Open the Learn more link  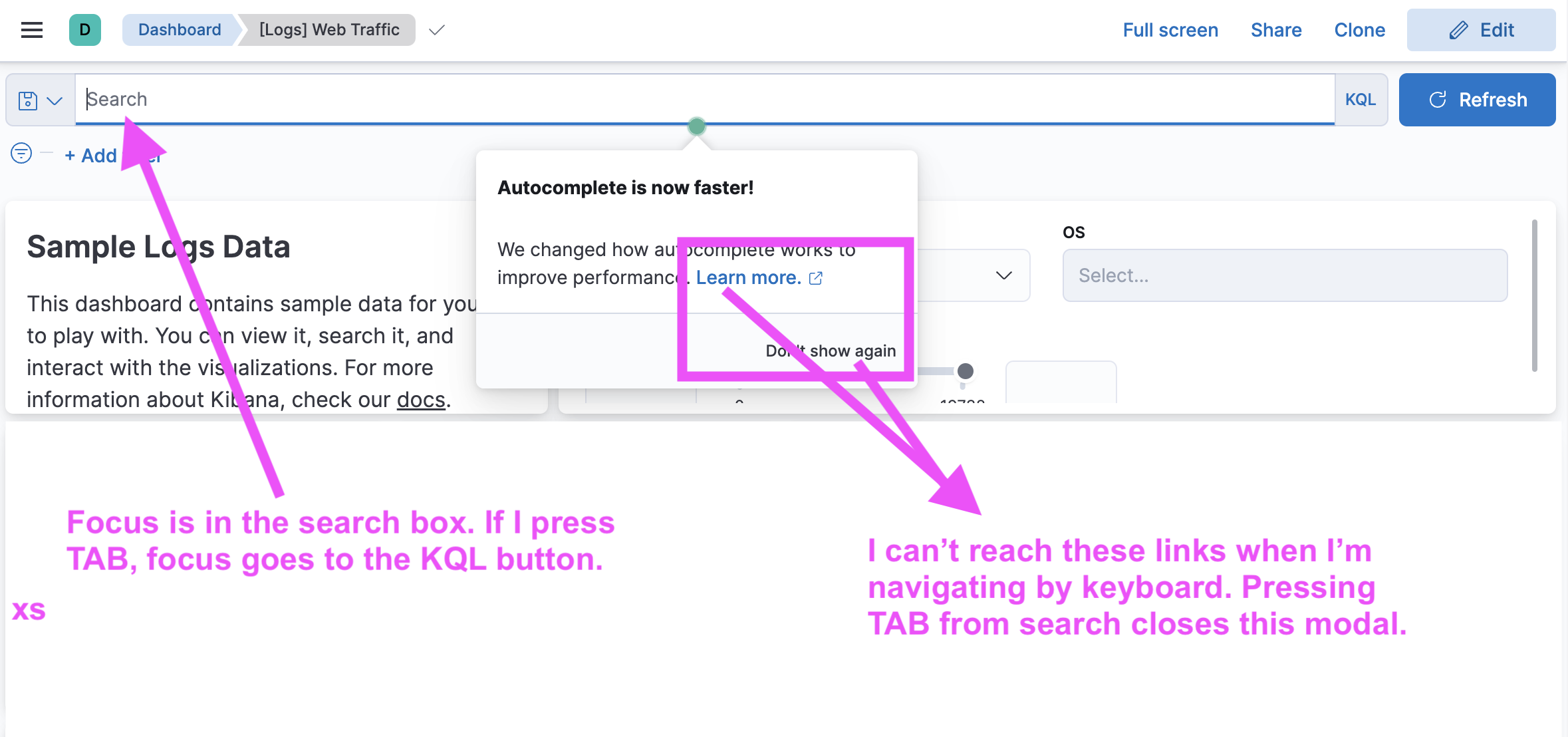point(748,277)
